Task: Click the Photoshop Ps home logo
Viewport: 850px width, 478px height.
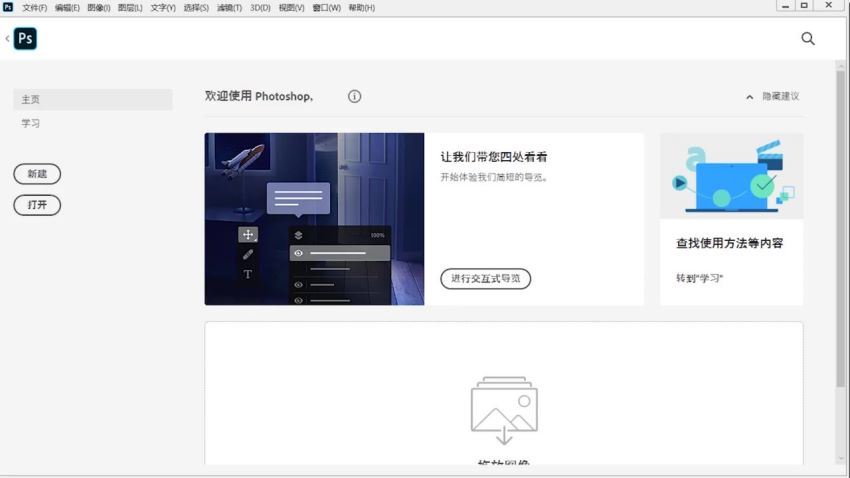Action: [25, 38]
